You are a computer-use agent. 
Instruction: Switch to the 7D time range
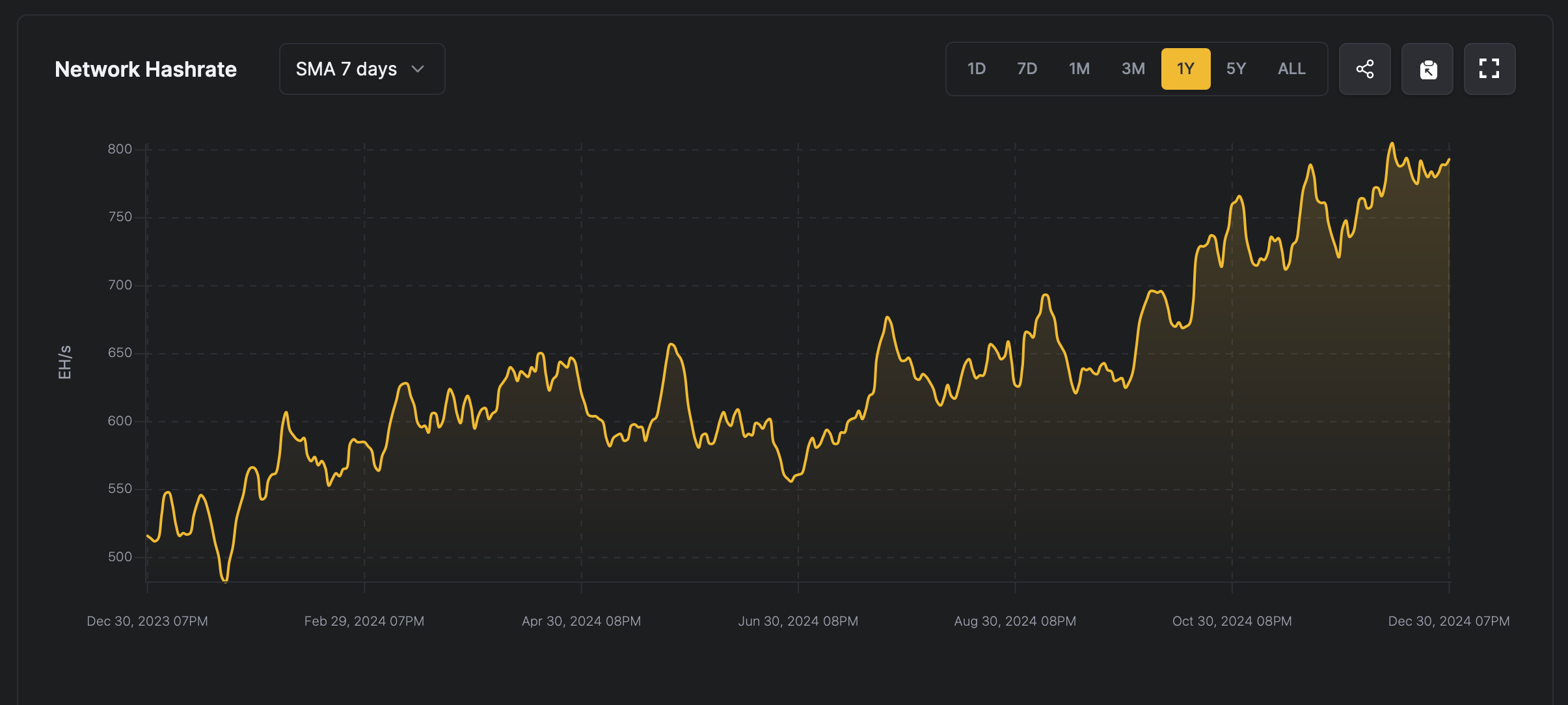point(1027,69)
